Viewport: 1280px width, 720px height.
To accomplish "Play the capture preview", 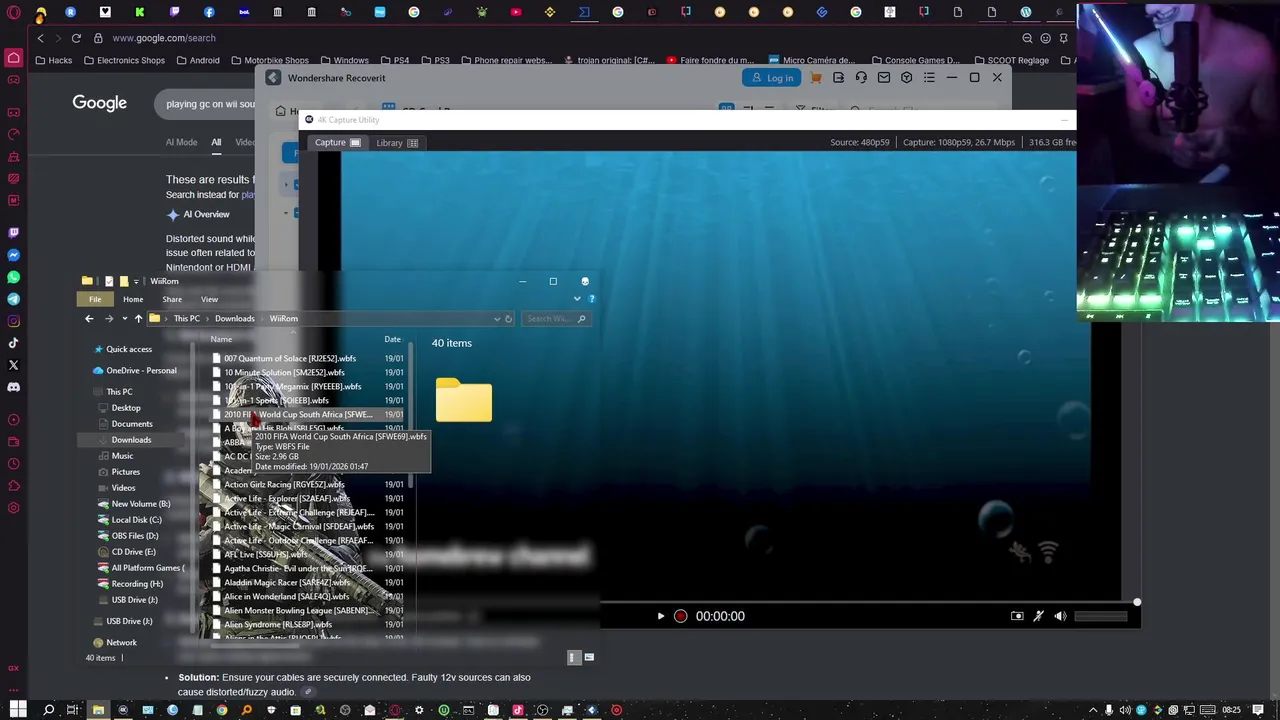I will click(x=660, y=616).
